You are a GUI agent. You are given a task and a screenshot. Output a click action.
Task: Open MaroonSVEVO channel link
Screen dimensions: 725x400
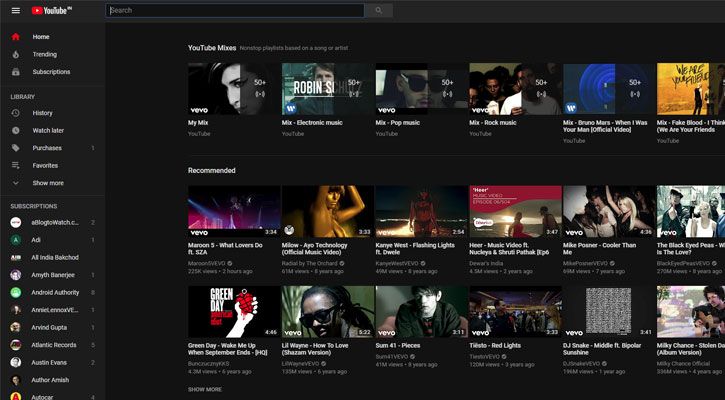(207, 263)
